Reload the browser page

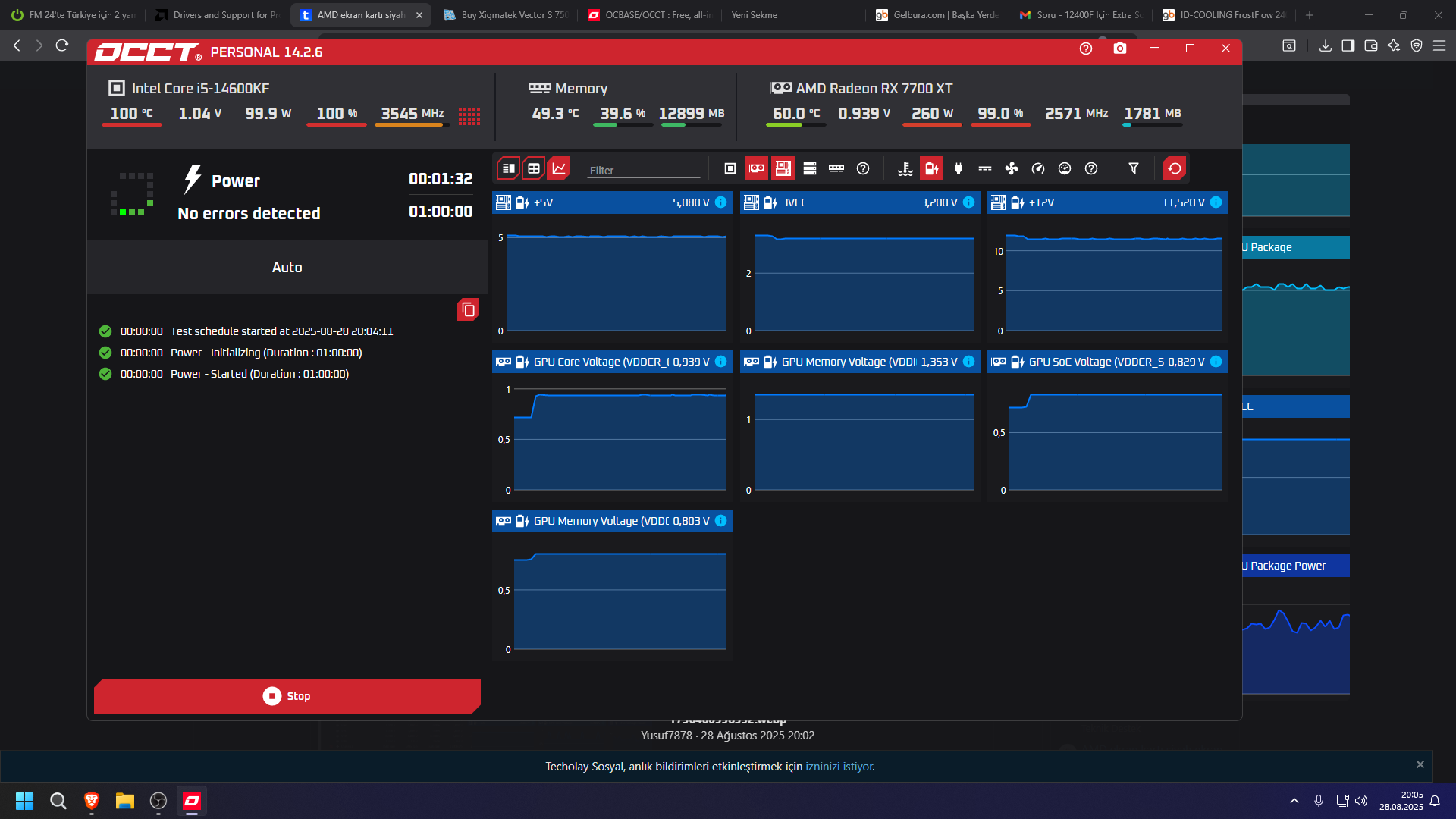62,45
